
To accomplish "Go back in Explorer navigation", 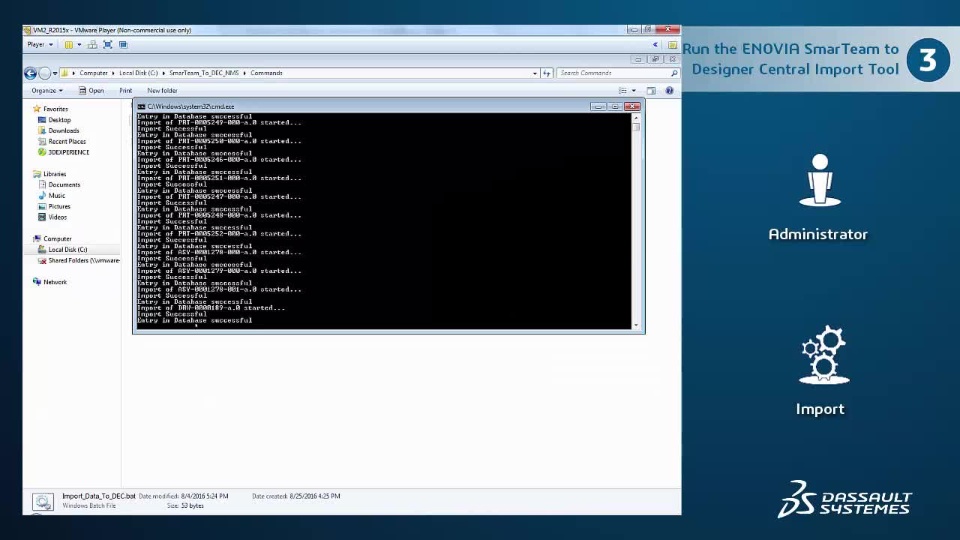I will (30, 73).
